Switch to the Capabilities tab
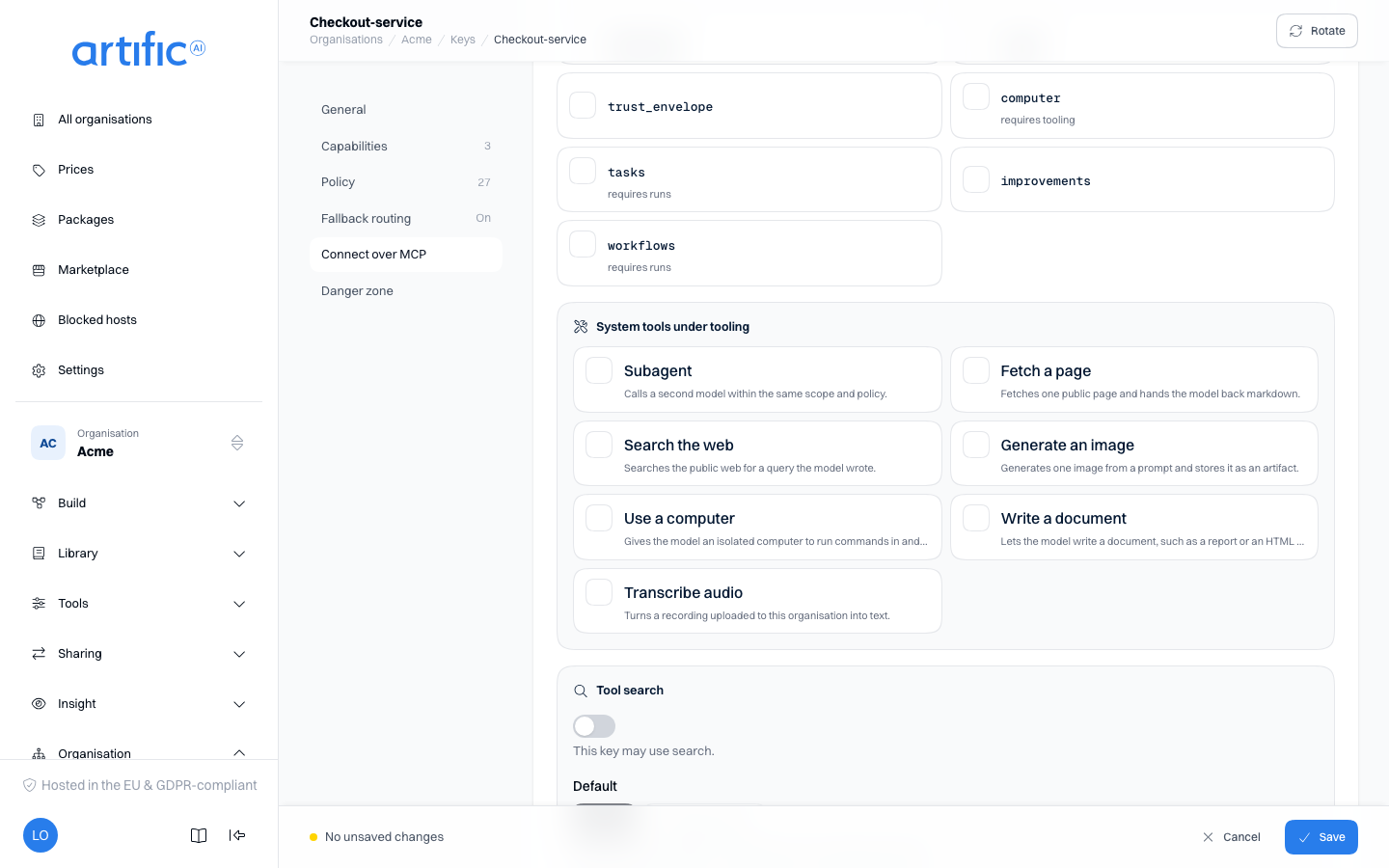This screenshot has width=1389, height=868. click(x=406, y=147)
